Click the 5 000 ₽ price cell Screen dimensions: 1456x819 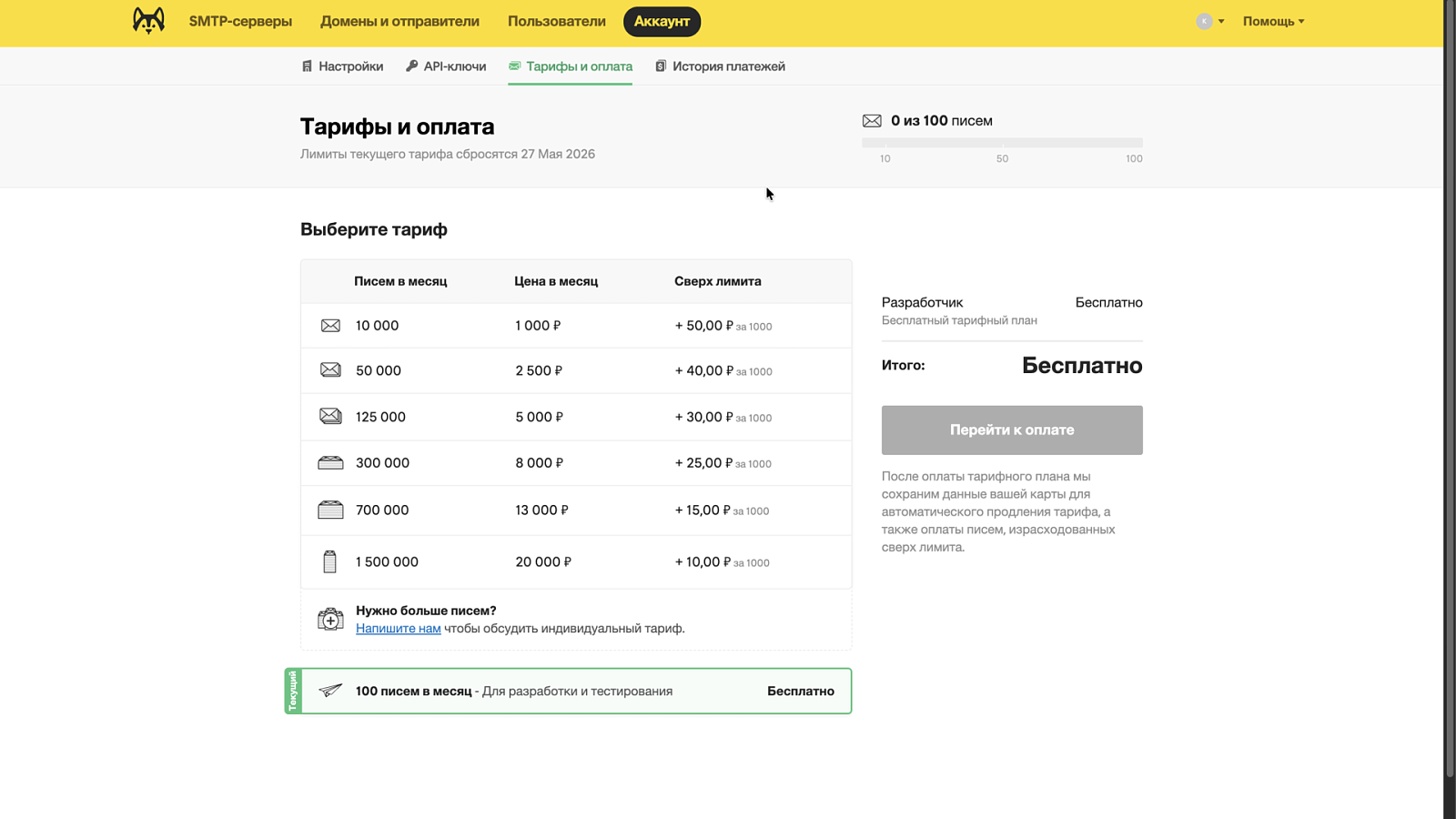[539, 417]
